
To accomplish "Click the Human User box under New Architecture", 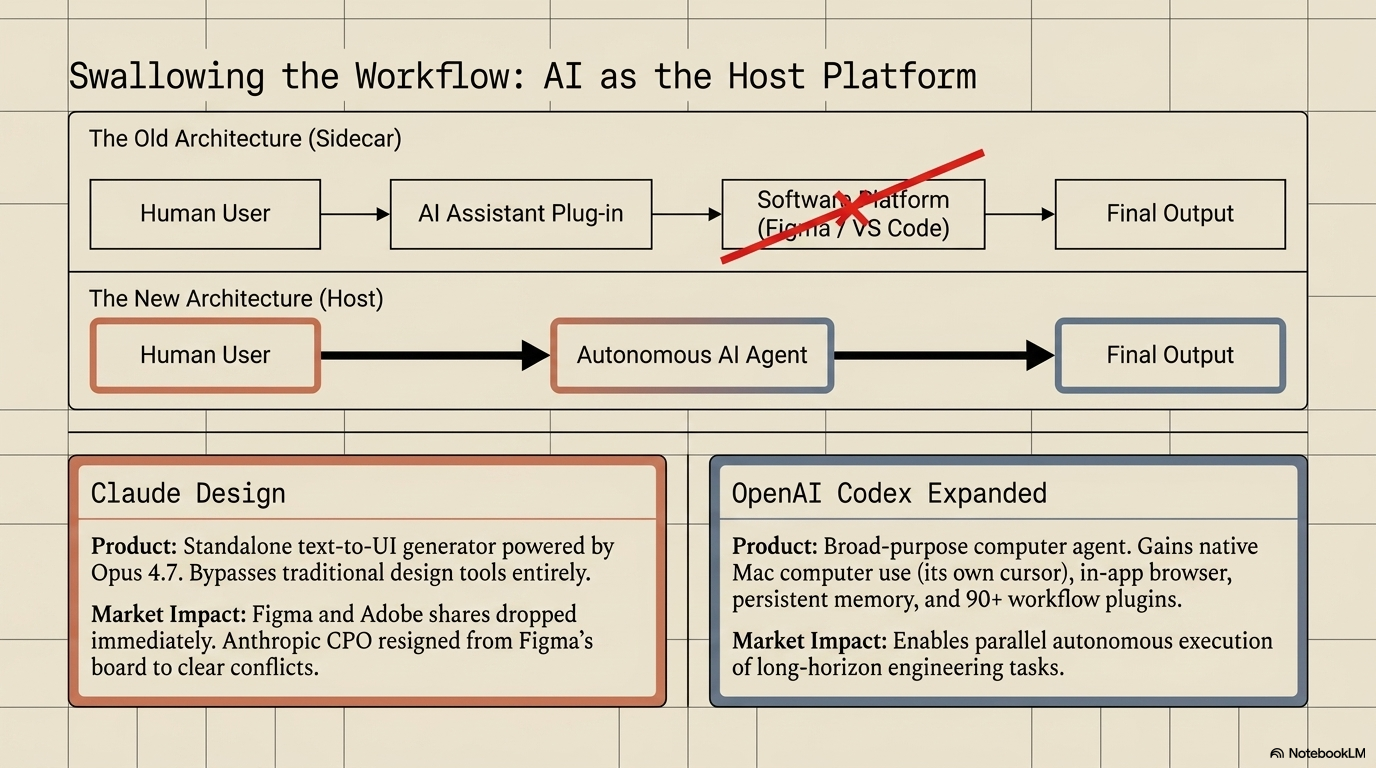I will (x=205, y=355).
